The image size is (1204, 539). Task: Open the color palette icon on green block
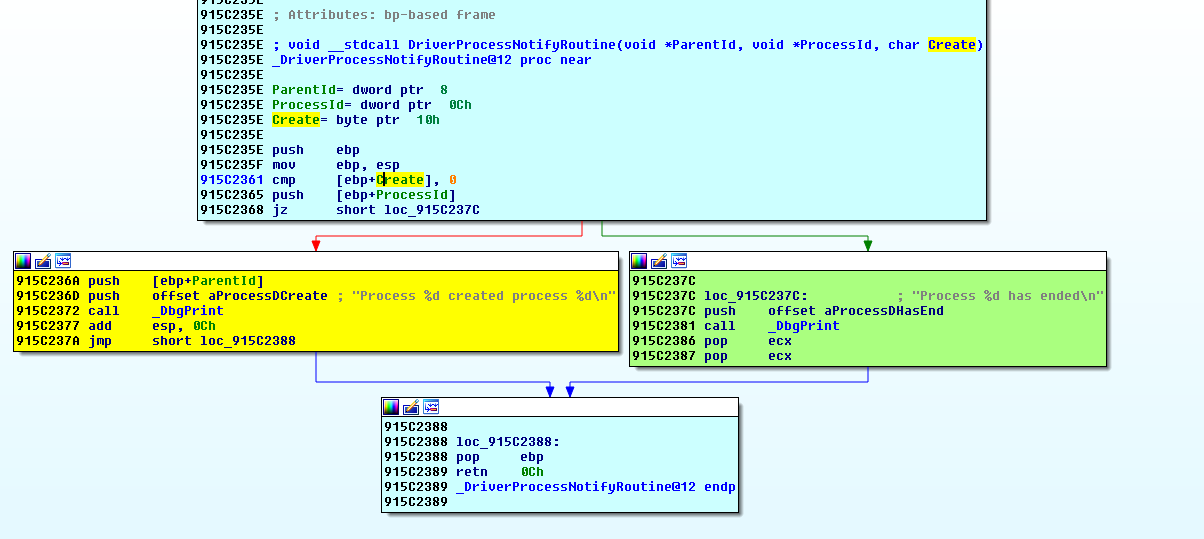click(x=639, y=261)
